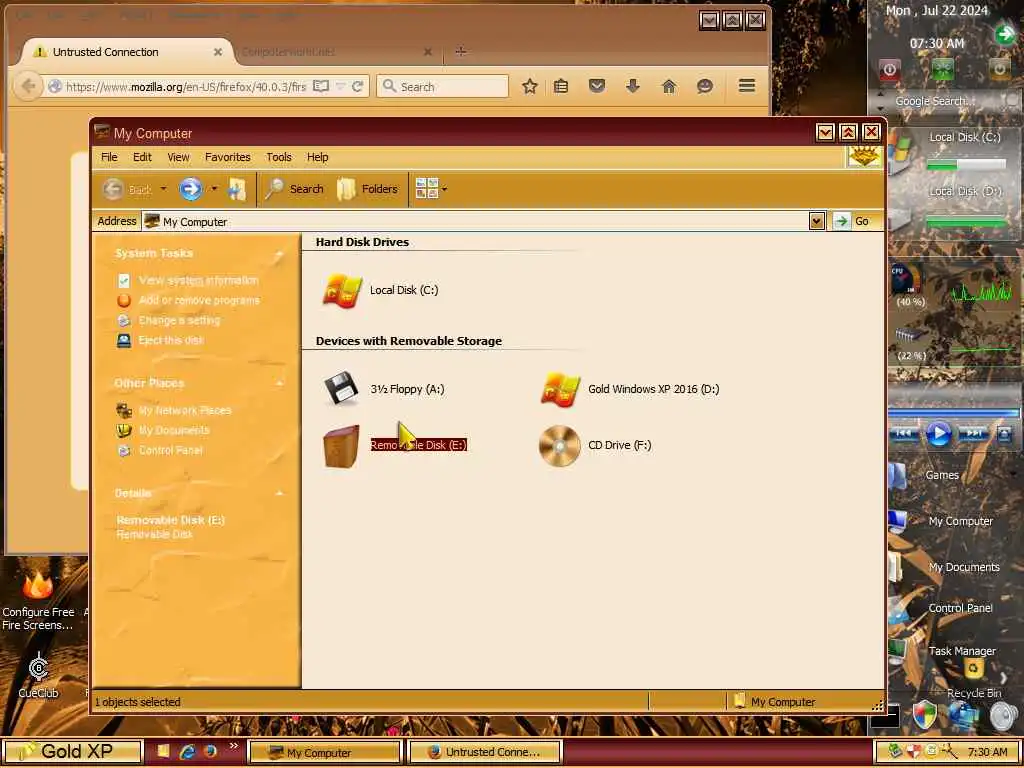This screenshot has width=1024, height=768.
Task: Click the Local Disk (C:) usage bar in sidebar
Action: coord(966,165)
